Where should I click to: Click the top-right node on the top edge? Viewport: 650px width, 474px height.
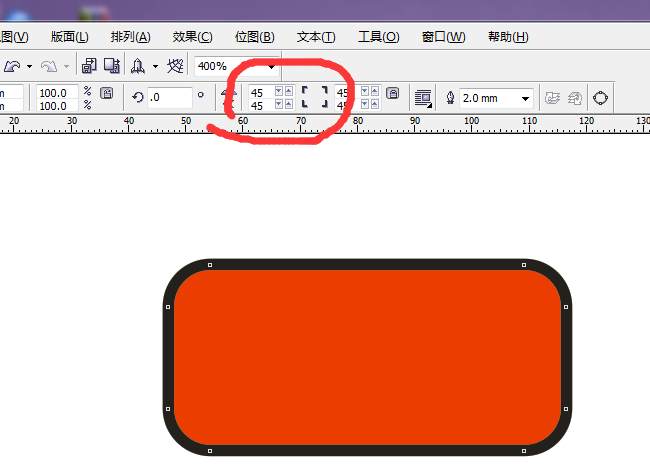[x=524, y=265]
